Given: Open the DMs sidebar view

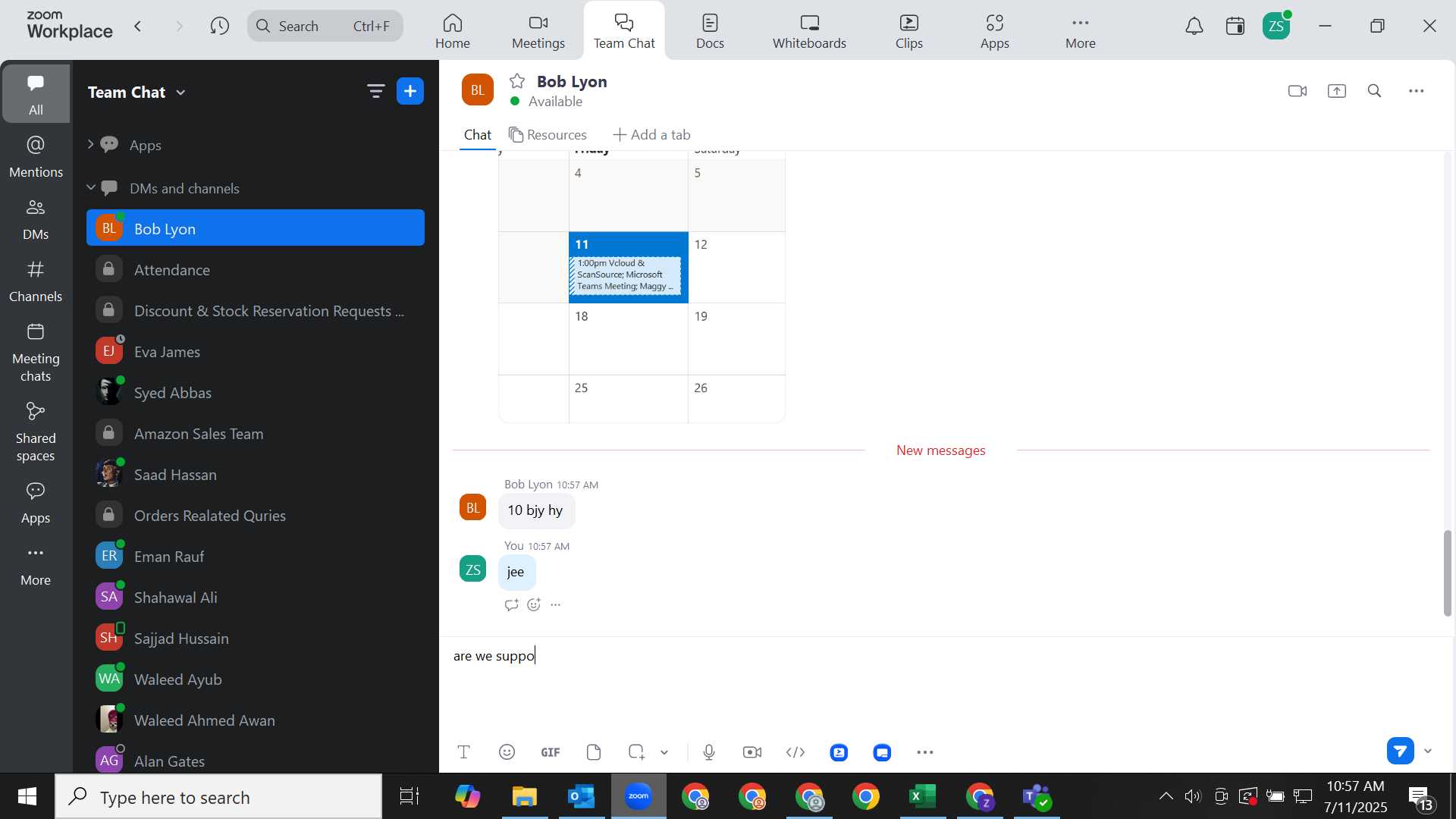Looking at the screenshot, I should point(36,219).
